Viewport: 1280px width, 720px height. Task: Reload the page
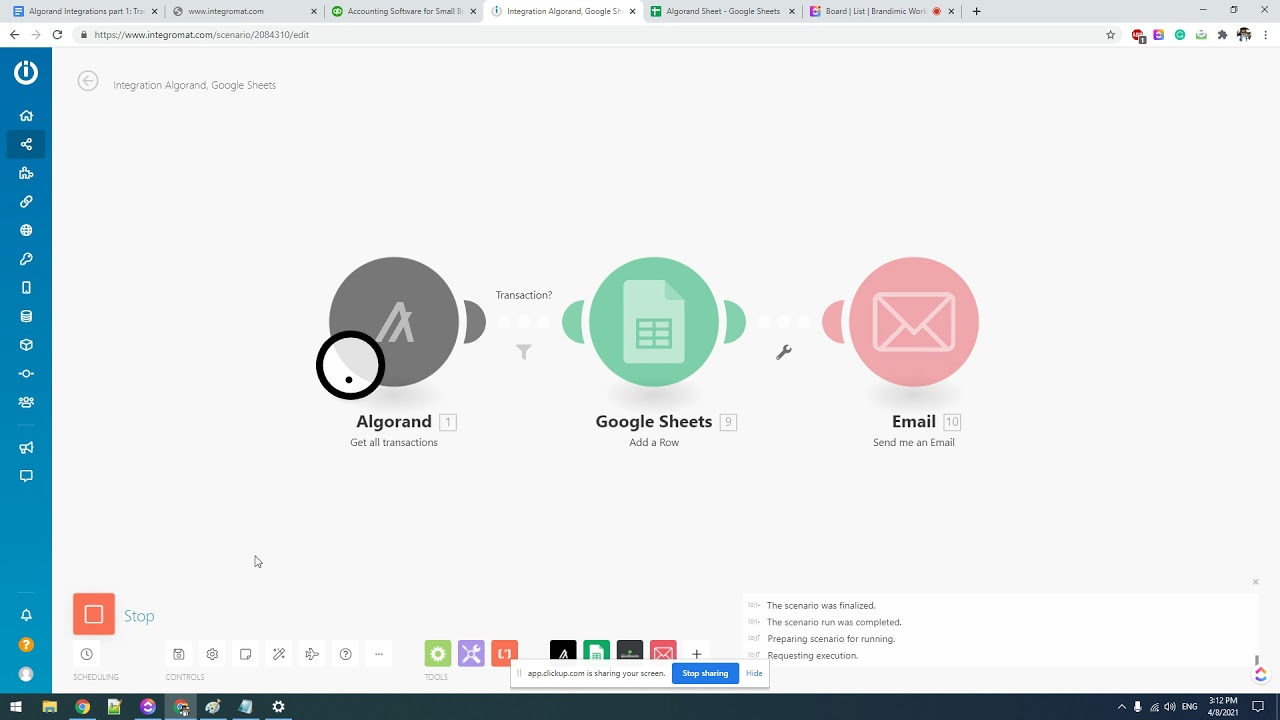[x=57, y=34]
